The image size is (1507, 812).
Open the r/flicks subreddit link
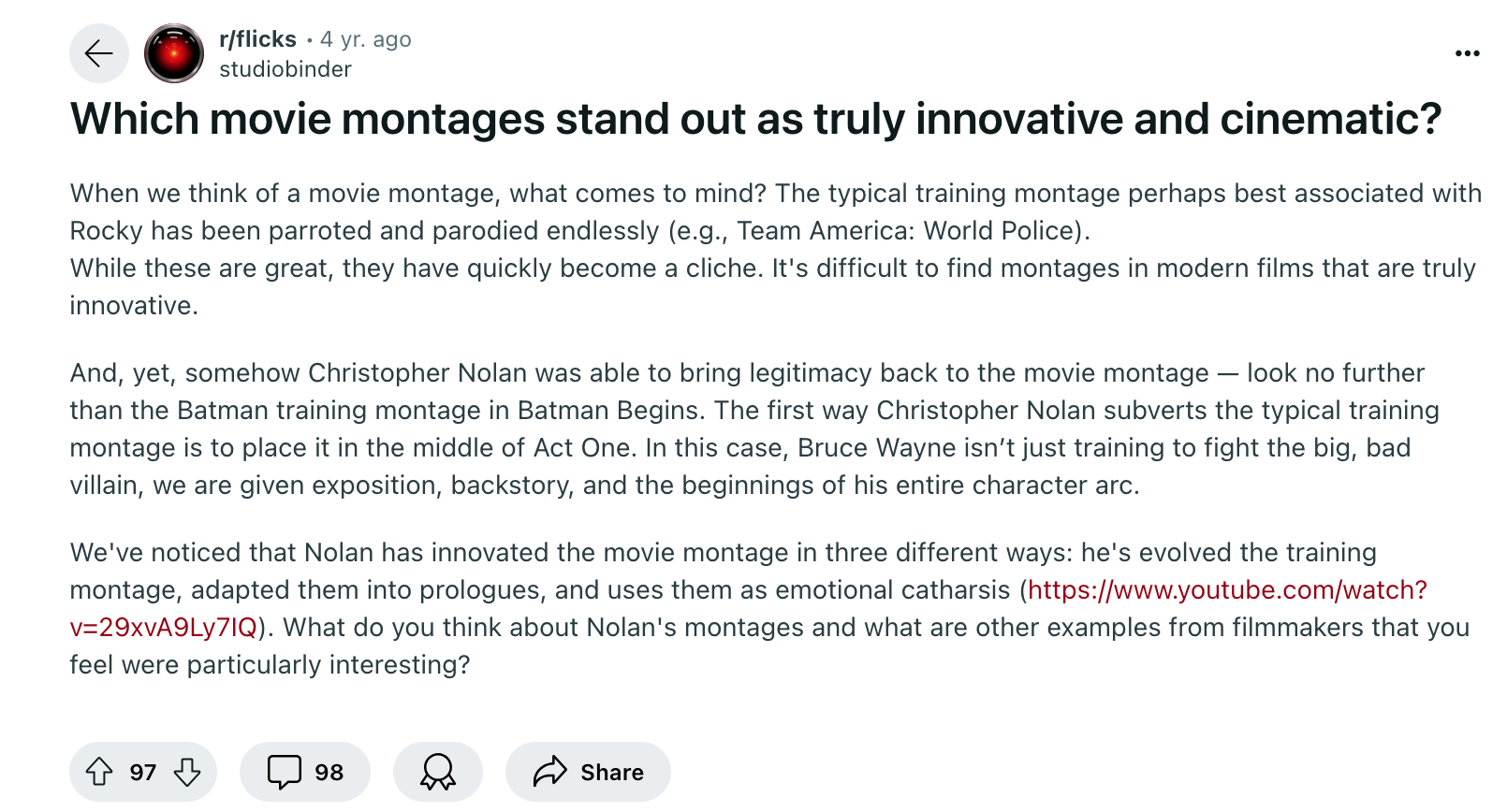[x=257, y=39]
